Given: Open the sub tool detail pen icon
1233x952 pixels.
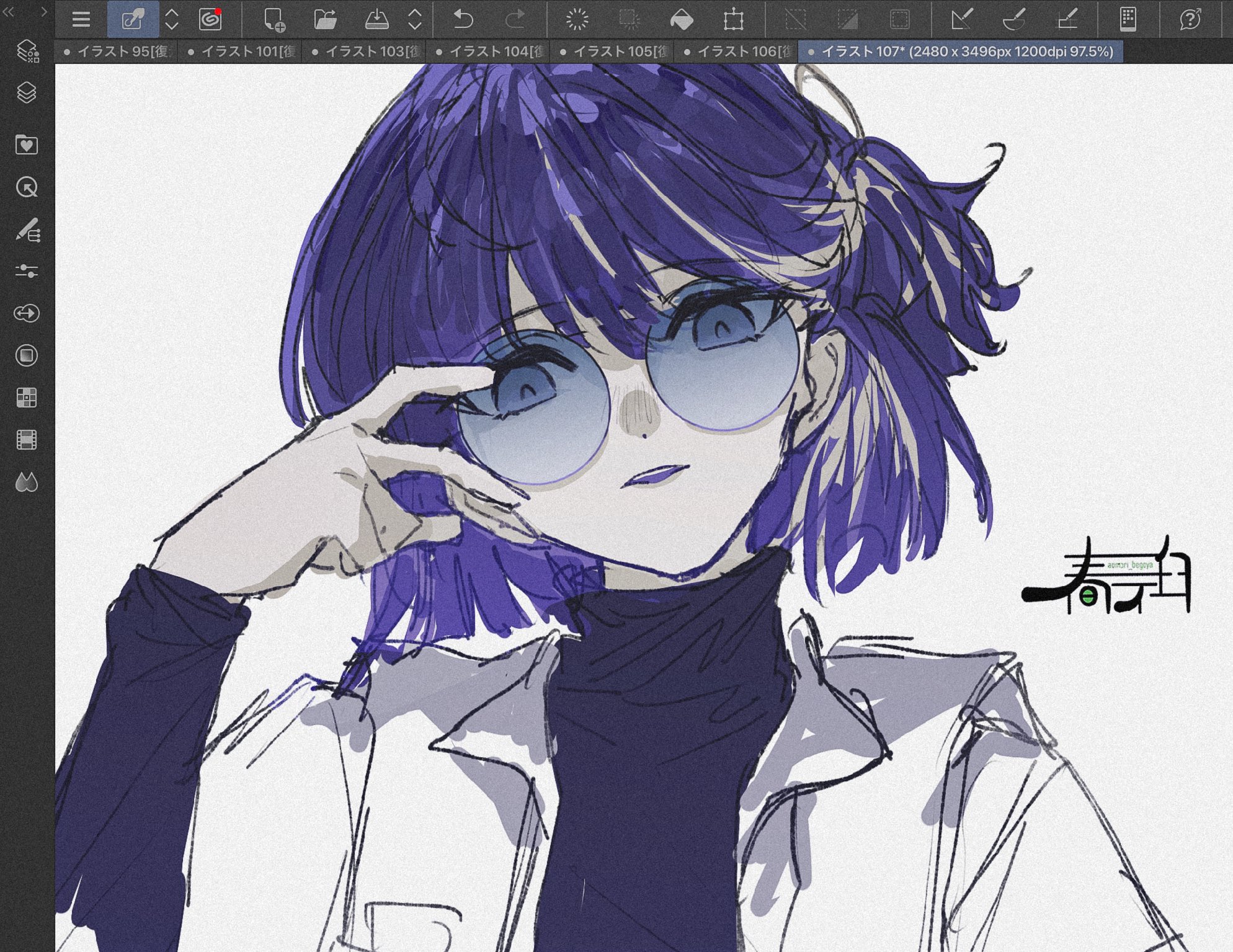Looking at the screenshot, I should pyautogui.click(x=27, y=229).
